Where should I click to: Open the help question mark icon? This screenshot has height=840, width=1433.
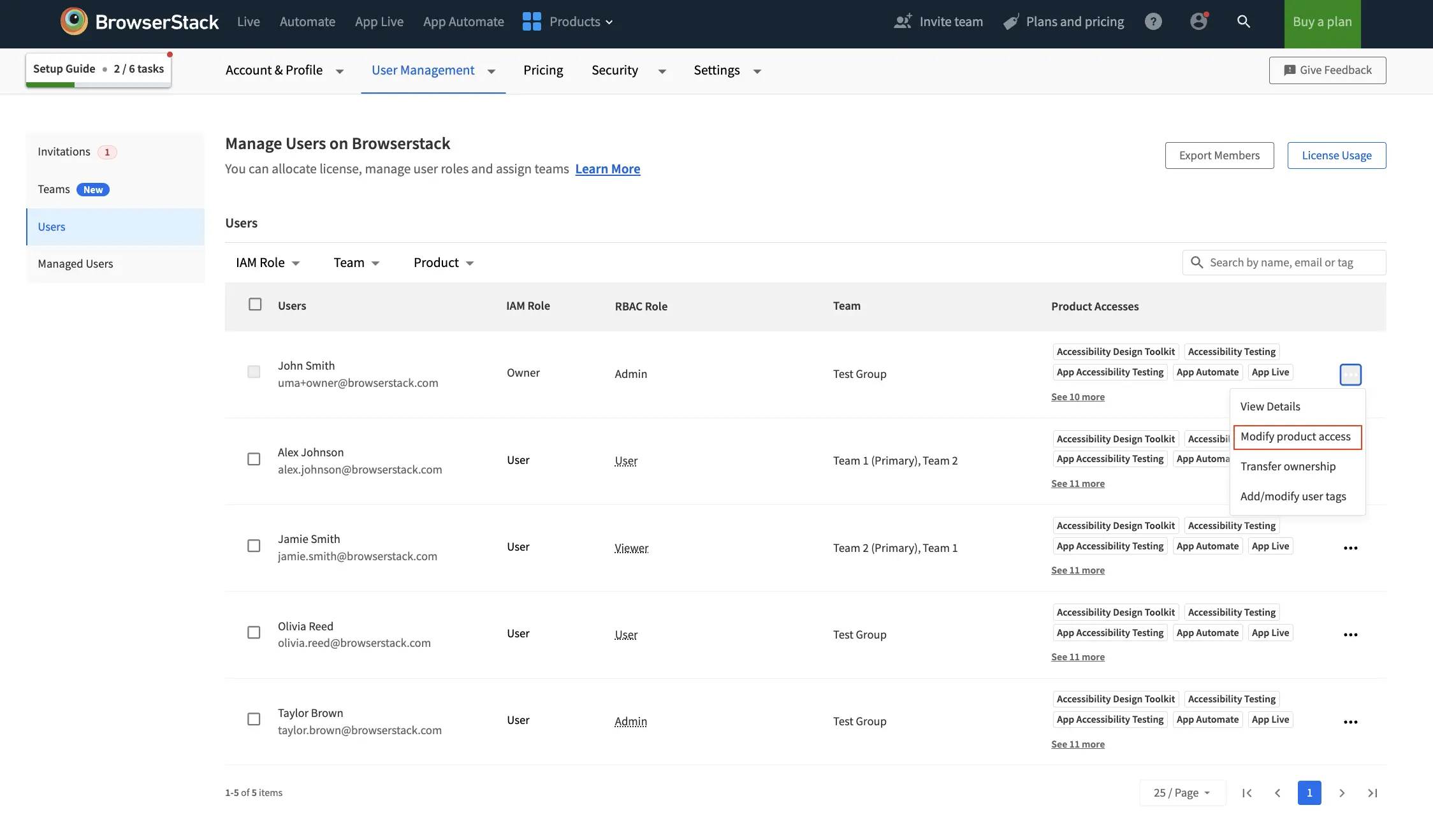click(x=1153, y=21)
